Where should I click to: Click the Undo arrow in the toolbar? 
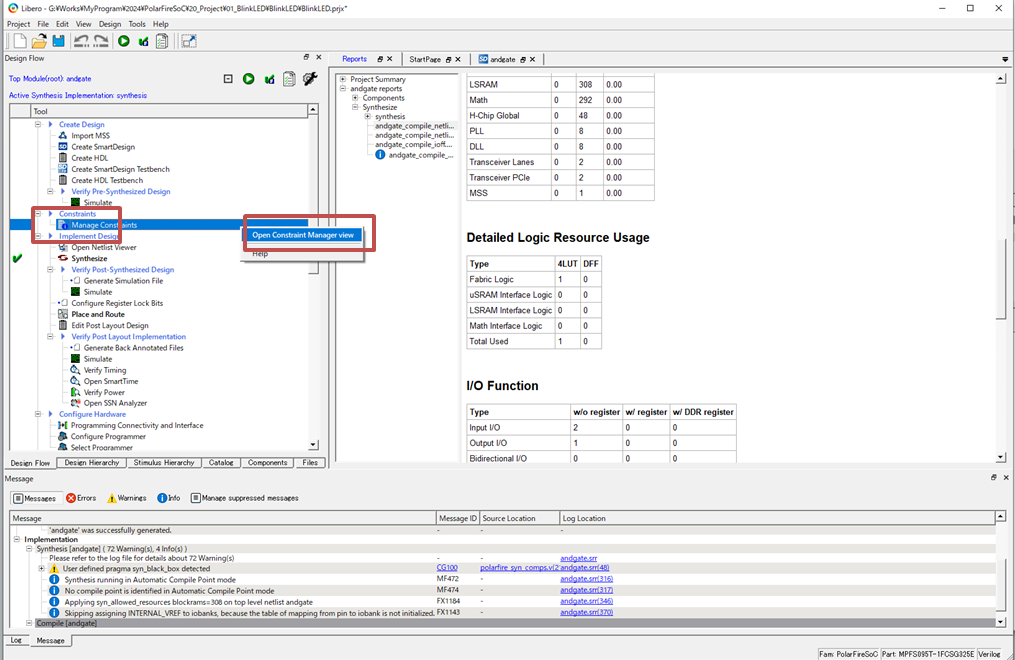[x=81, y=41]
